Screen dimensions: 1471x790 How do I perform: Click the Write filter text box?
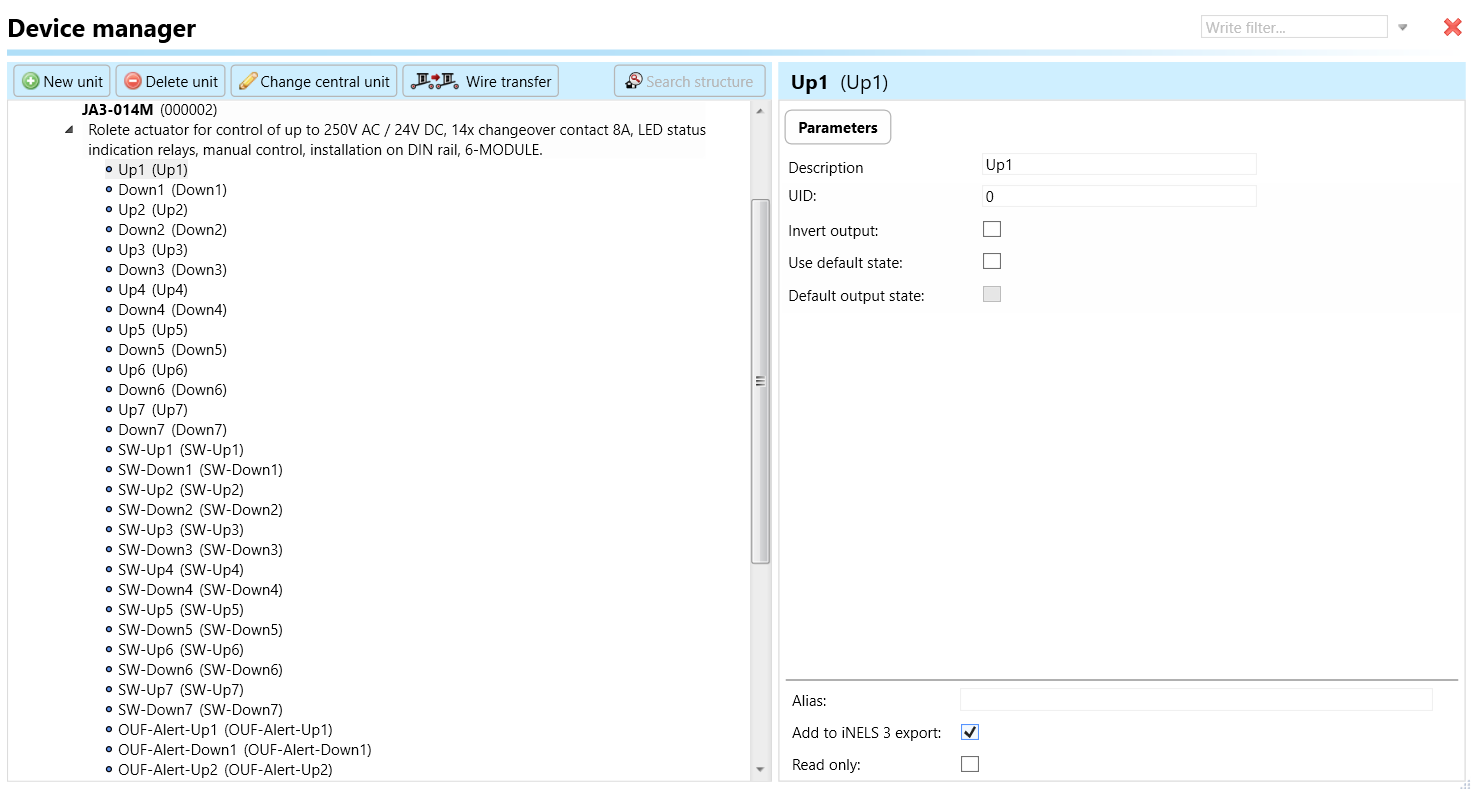[1293, 28]
